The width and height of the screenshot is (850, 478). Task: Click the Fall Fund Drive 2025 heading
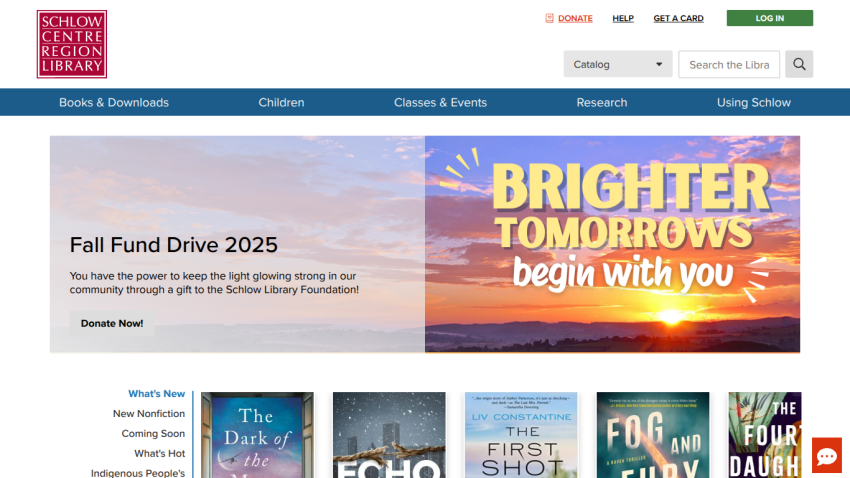pyautogui.click(x=173, y=245)
